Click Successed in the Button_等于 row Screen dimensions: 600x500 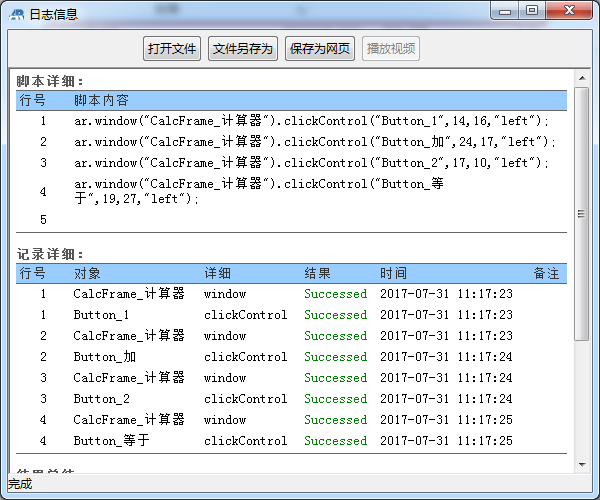coord(336,441)
